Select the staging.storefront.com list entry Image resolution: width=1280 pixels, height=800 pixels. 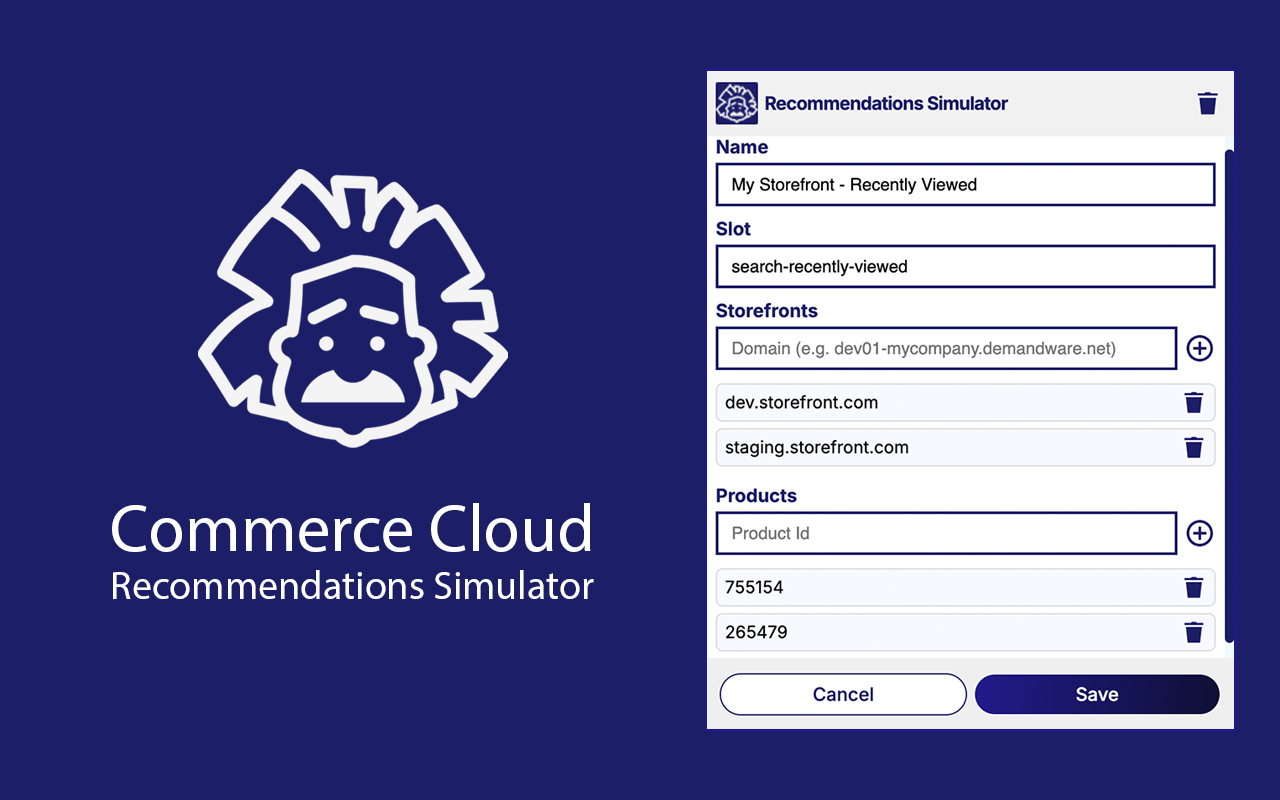click(x=900, y=447)
